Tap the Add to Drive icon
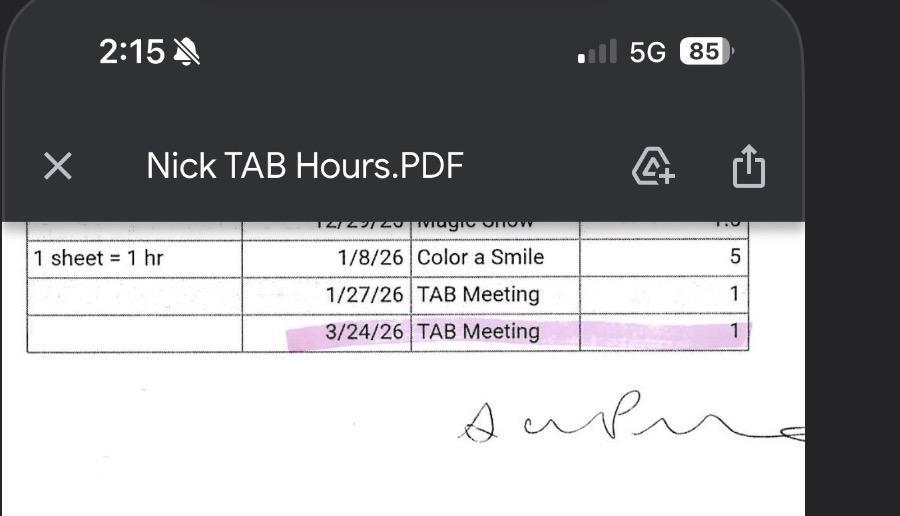 (x=653, y=166)
